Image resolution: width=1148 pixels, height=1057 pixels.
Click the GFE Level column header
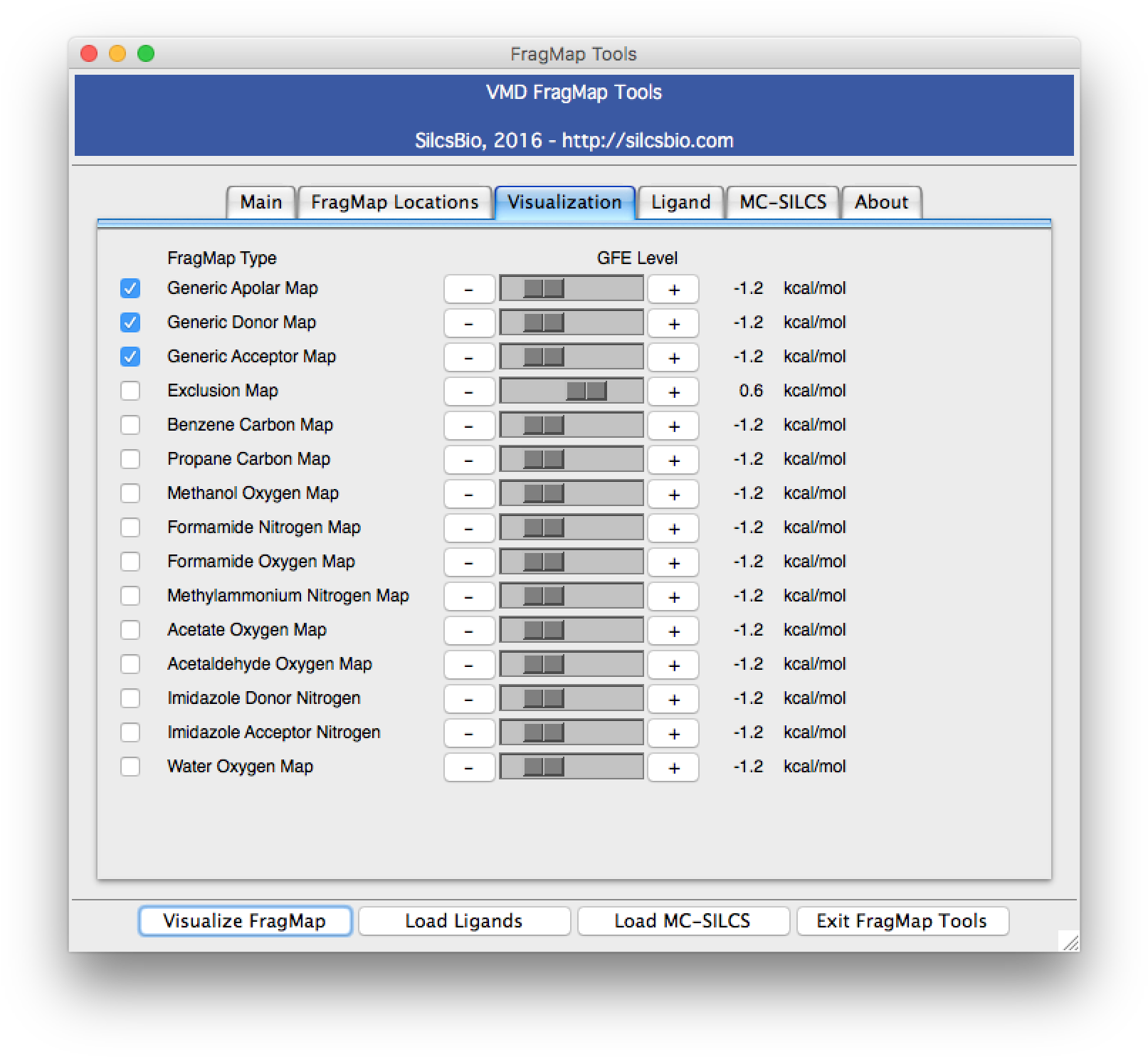click(x=637, y=258)
